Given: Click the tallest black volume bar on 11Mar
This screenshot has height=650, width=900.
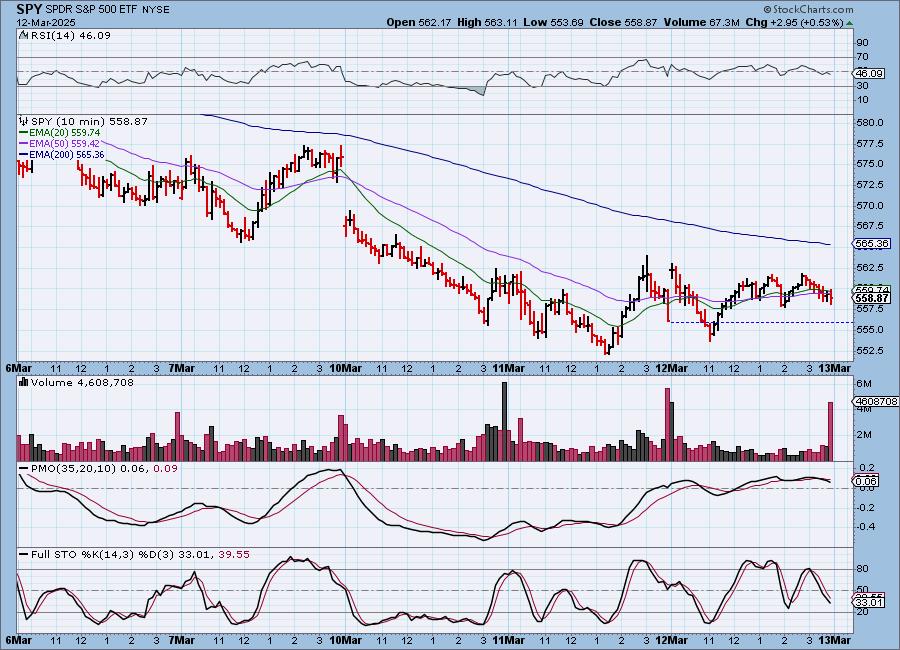Looking at the screenshot, I should [x=505, y=421].
